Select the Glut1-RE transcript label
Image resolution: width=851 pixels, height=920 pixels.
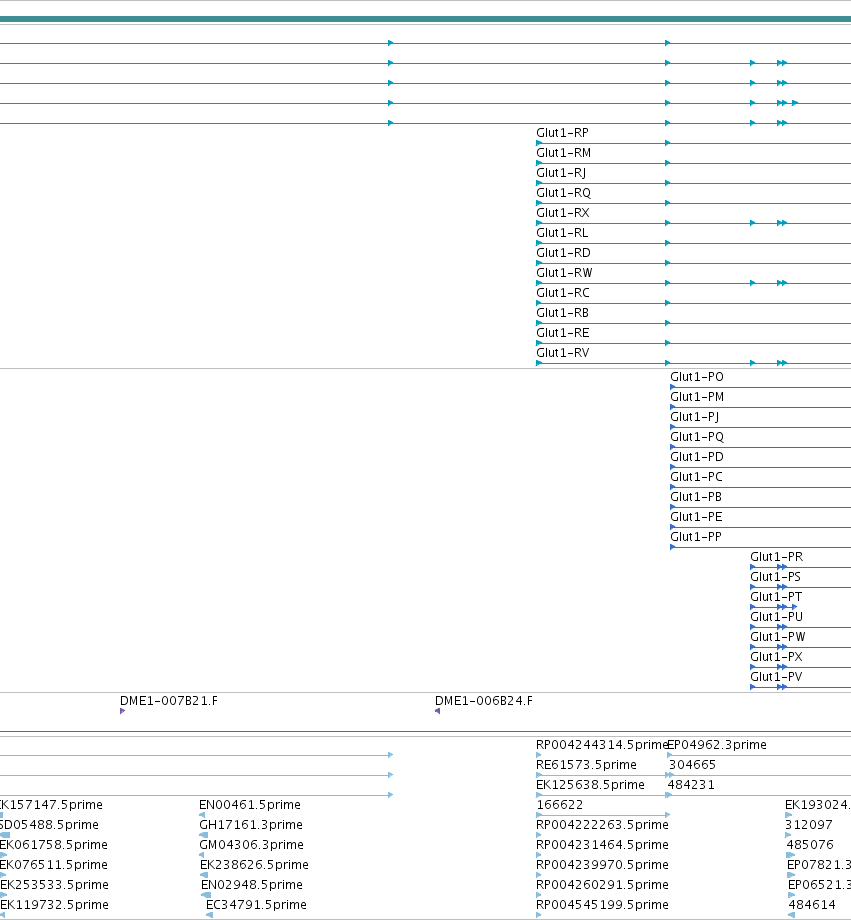(563, 333)
